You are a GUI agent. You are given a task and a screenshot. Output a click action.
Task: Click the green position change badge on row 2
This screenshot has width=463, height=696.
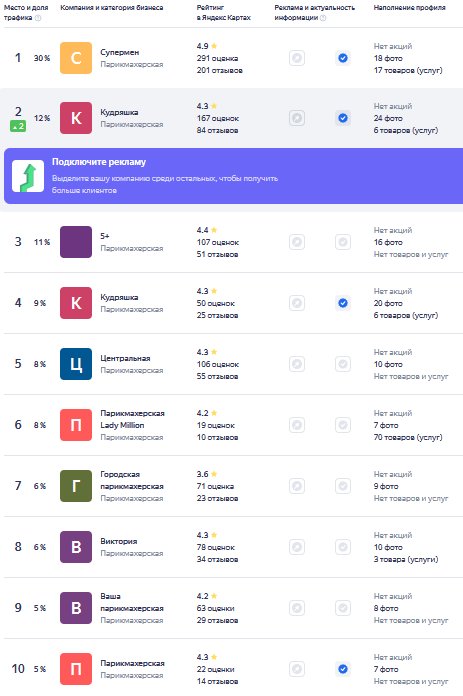coord(18,127)
